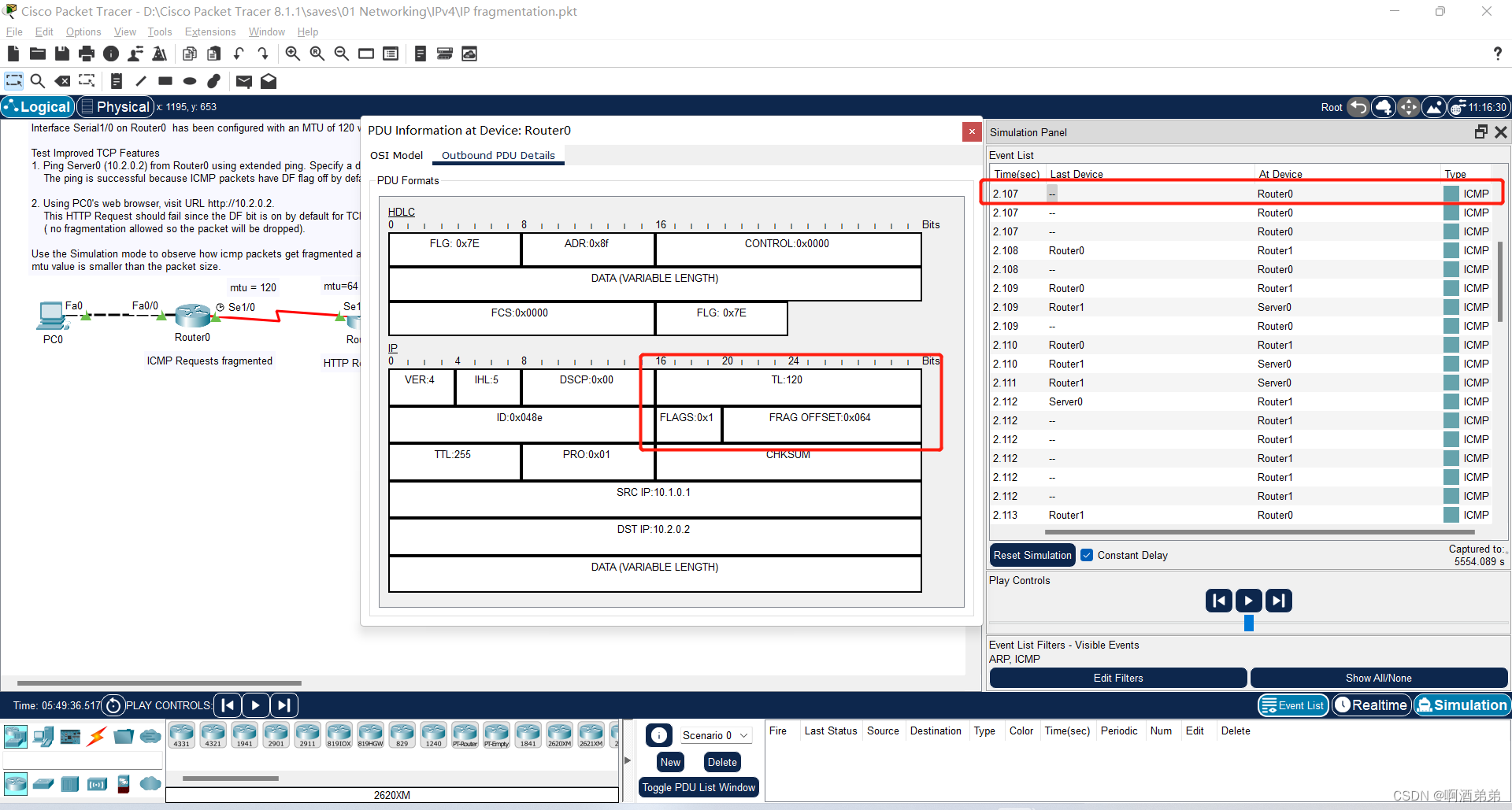Adjust the simulation play speed slider
Image resolution: width=1512 pixels, height=810 pixels.
point(1249,623)
